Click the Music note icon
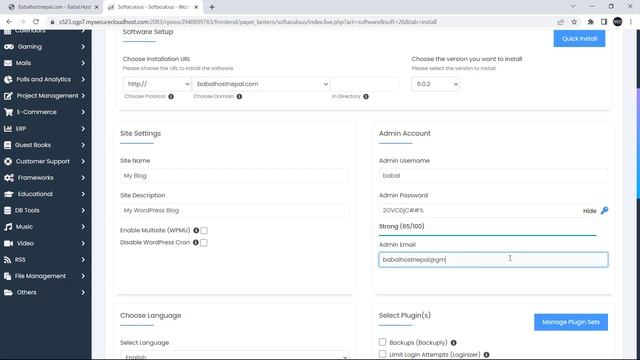The image size is (640, 360). click(8, 227)
